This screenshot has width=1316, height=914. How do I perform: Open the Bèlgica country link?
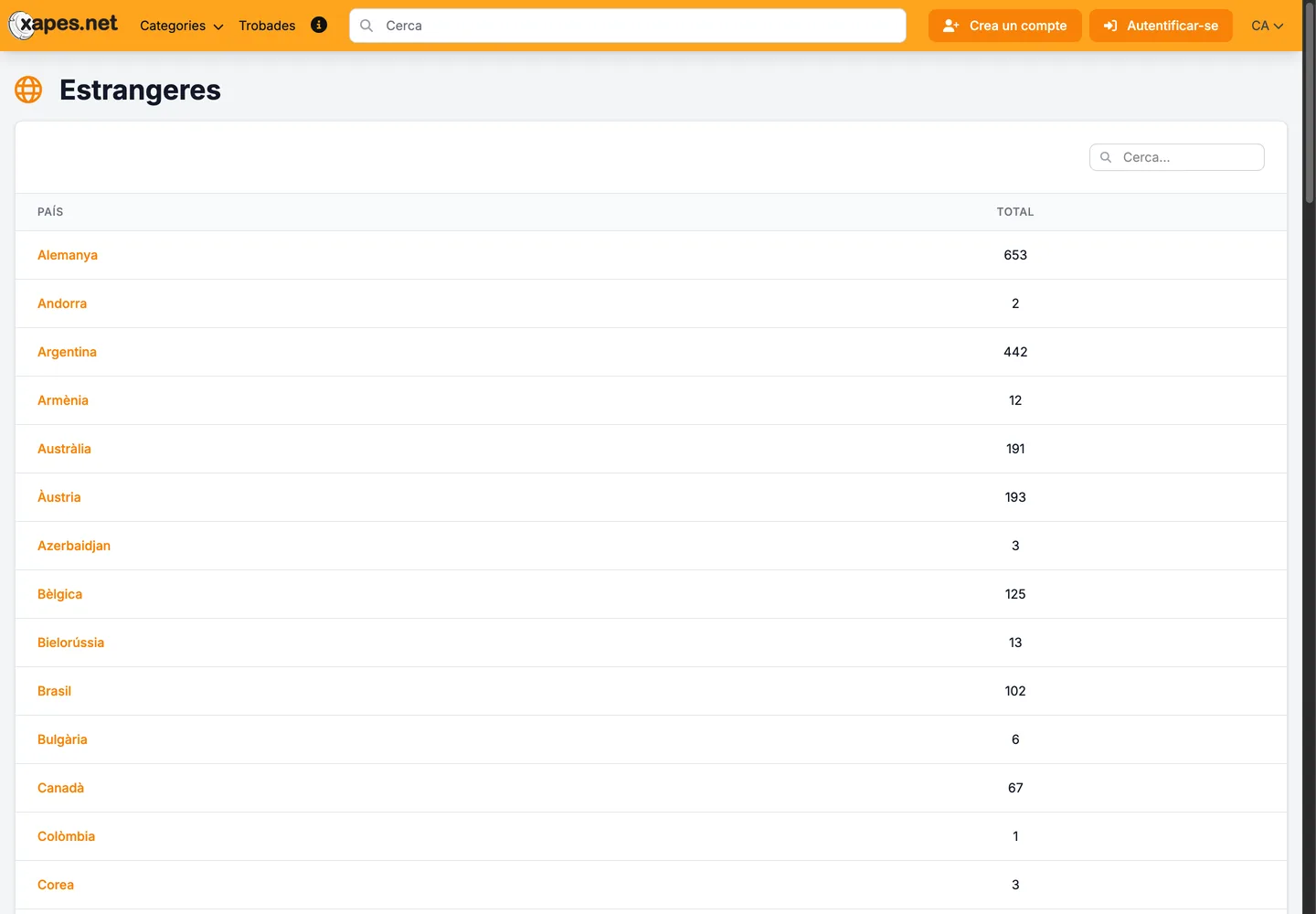coord(60,594)
